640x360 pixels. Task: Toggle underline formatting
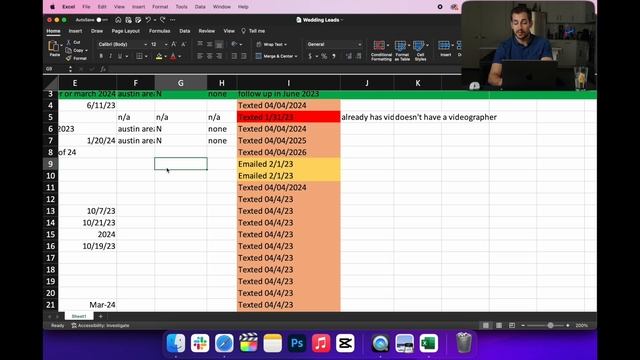click(120, 56)
